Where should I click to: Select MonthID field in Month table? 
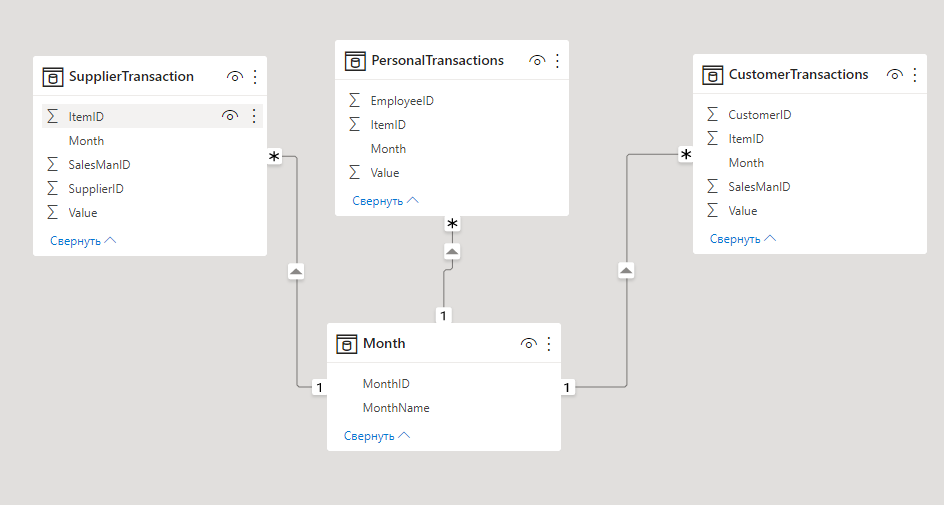[x=386, y=384]
